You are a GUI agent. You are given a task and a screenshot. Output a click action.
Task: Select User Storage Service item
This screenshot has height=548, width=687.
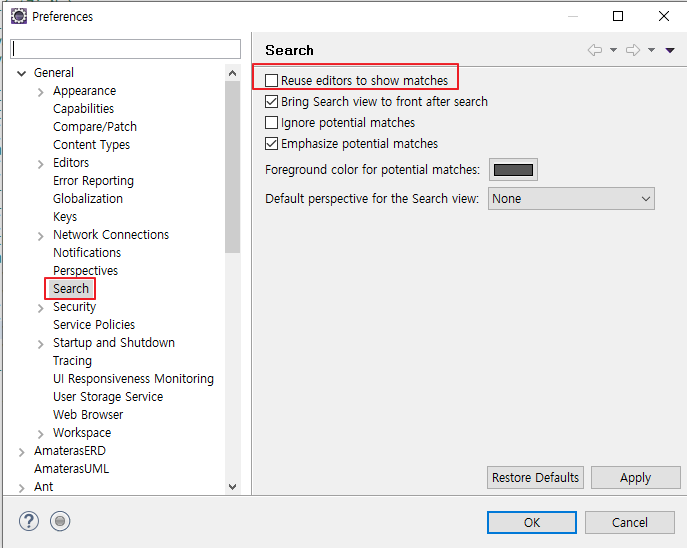coord(108,396)
